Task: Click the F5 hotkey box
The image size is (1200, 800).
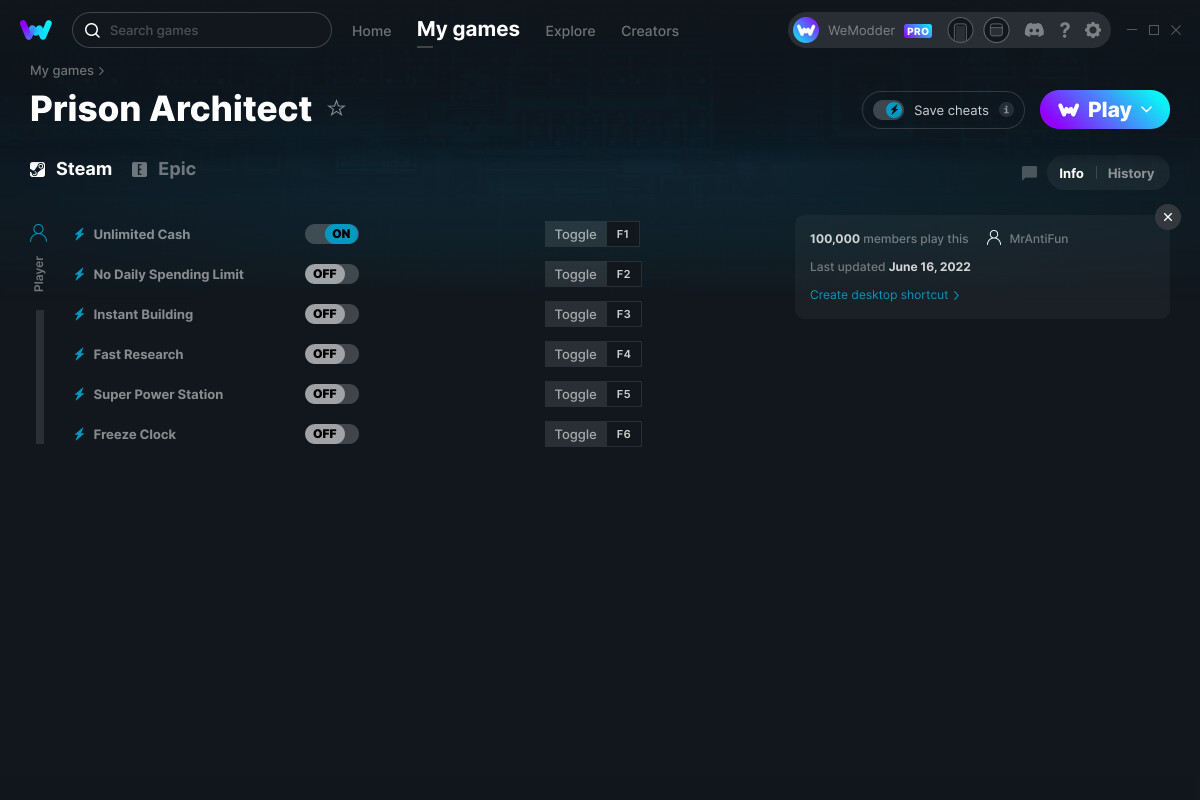Action: pyautogui.click(x=624, y=394)
